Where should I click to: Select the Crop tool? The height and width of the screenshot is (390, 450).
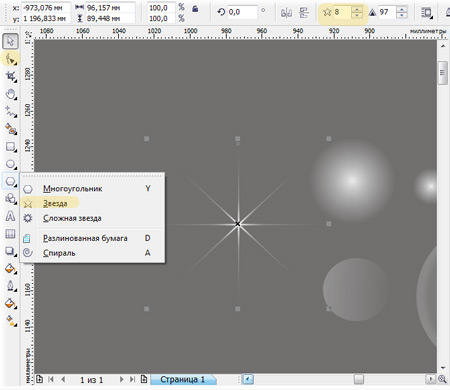pyautogui.click(x=11, y=77)
